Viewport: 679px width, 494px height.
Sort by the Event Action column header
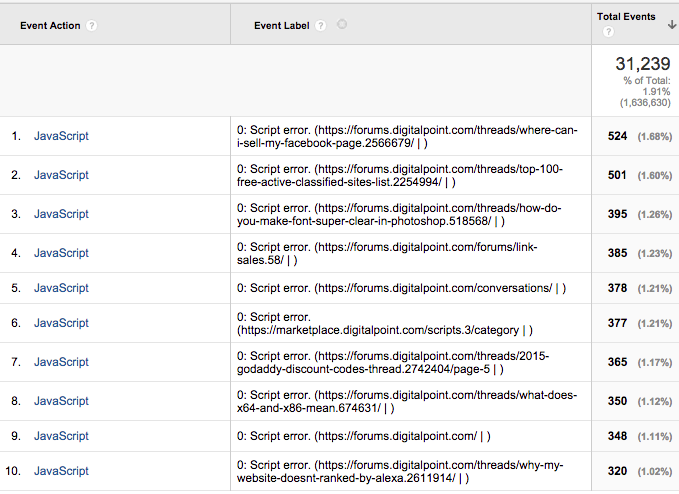pyautogui.click(x=51, y=26)
